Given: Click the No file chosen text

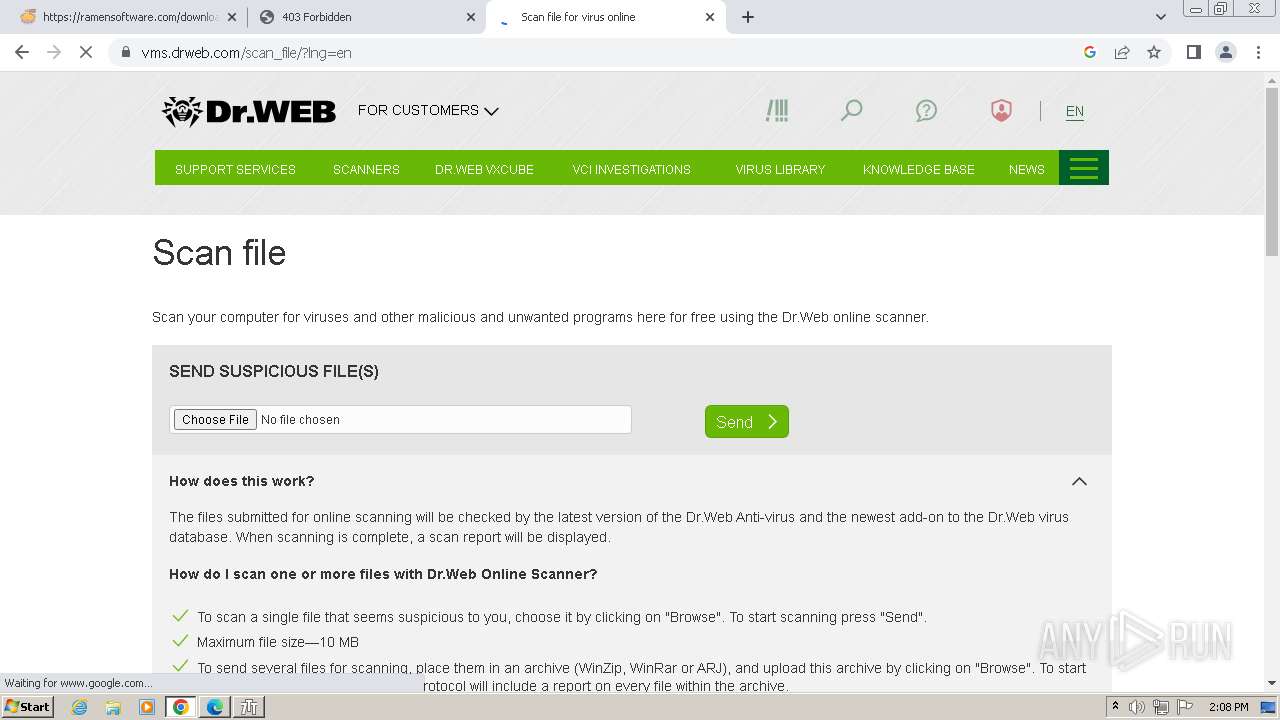Looking at the screenshot, I should pyautogui.click(x=300, y=420).
